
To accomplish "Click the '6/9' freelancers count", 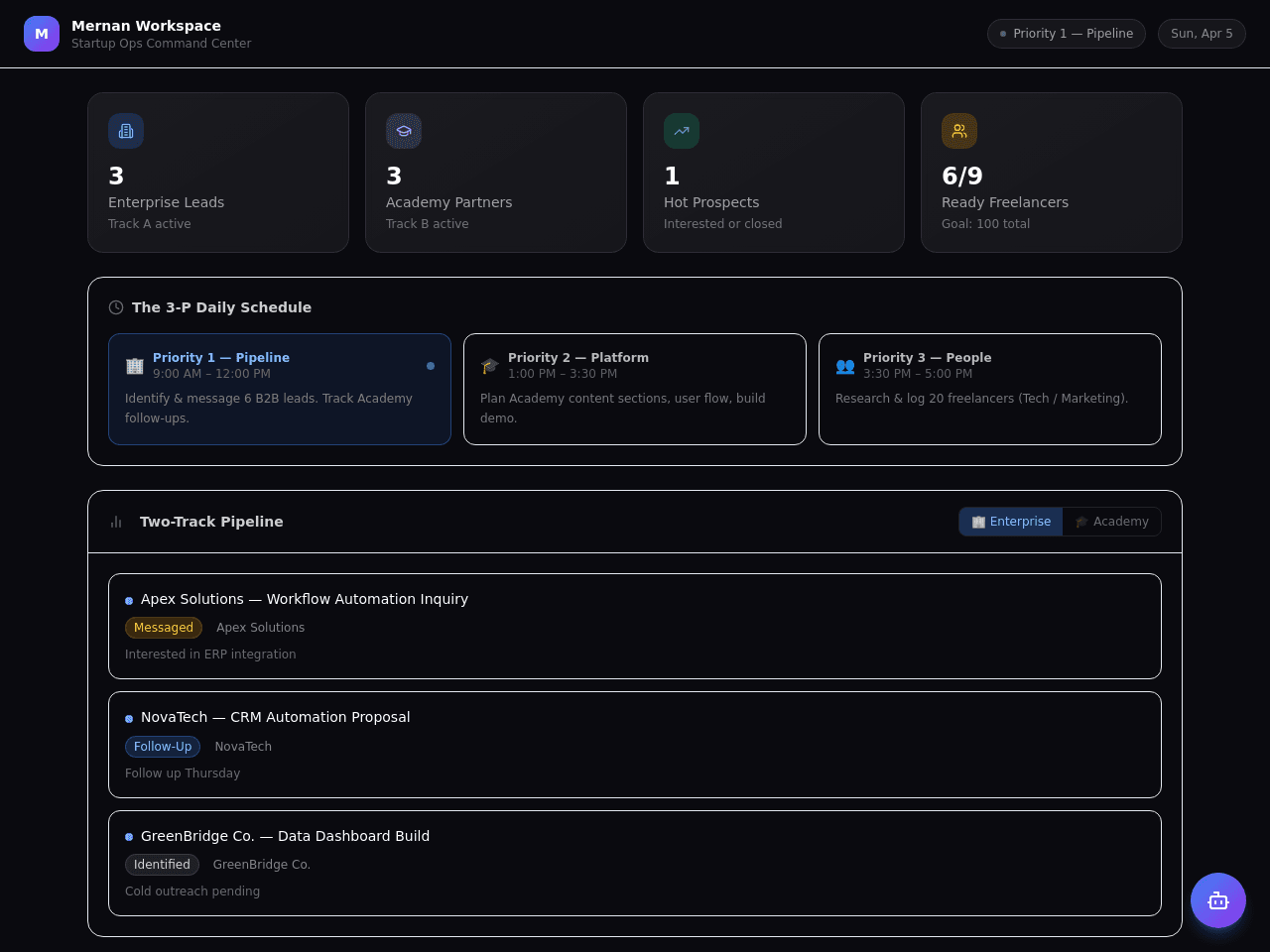I will [962, 176].
